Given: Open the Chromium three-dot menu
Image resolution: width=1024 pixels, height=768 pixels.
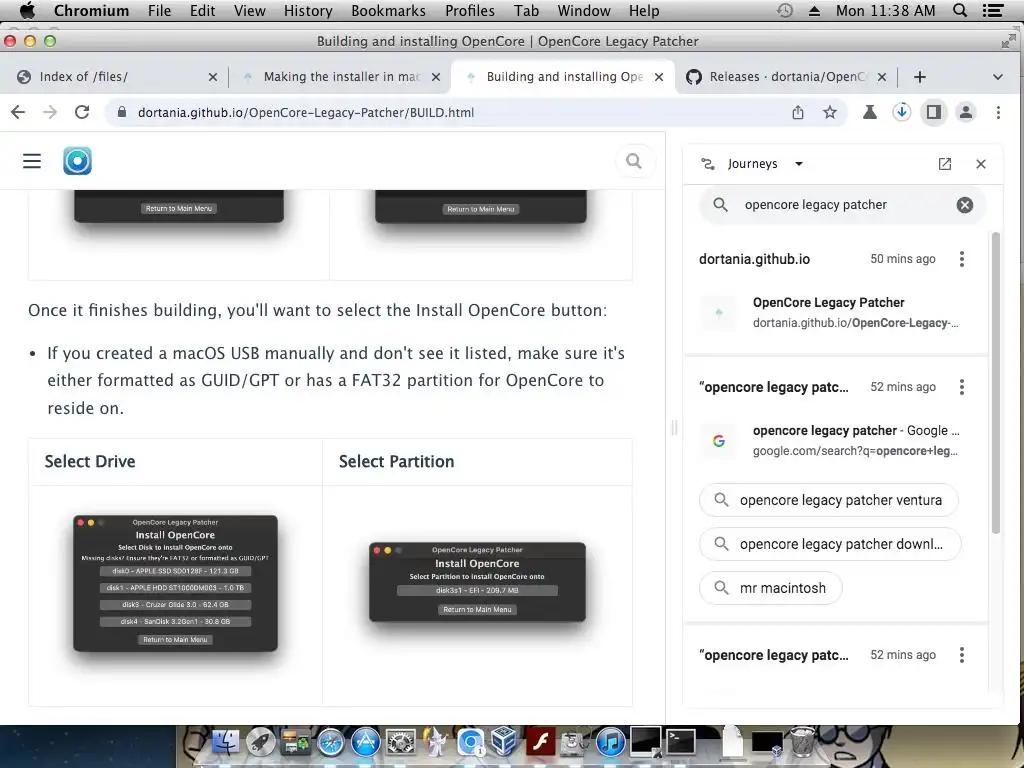Looking at the screenshot, I should pyautogui.click(x=998, y=112).
